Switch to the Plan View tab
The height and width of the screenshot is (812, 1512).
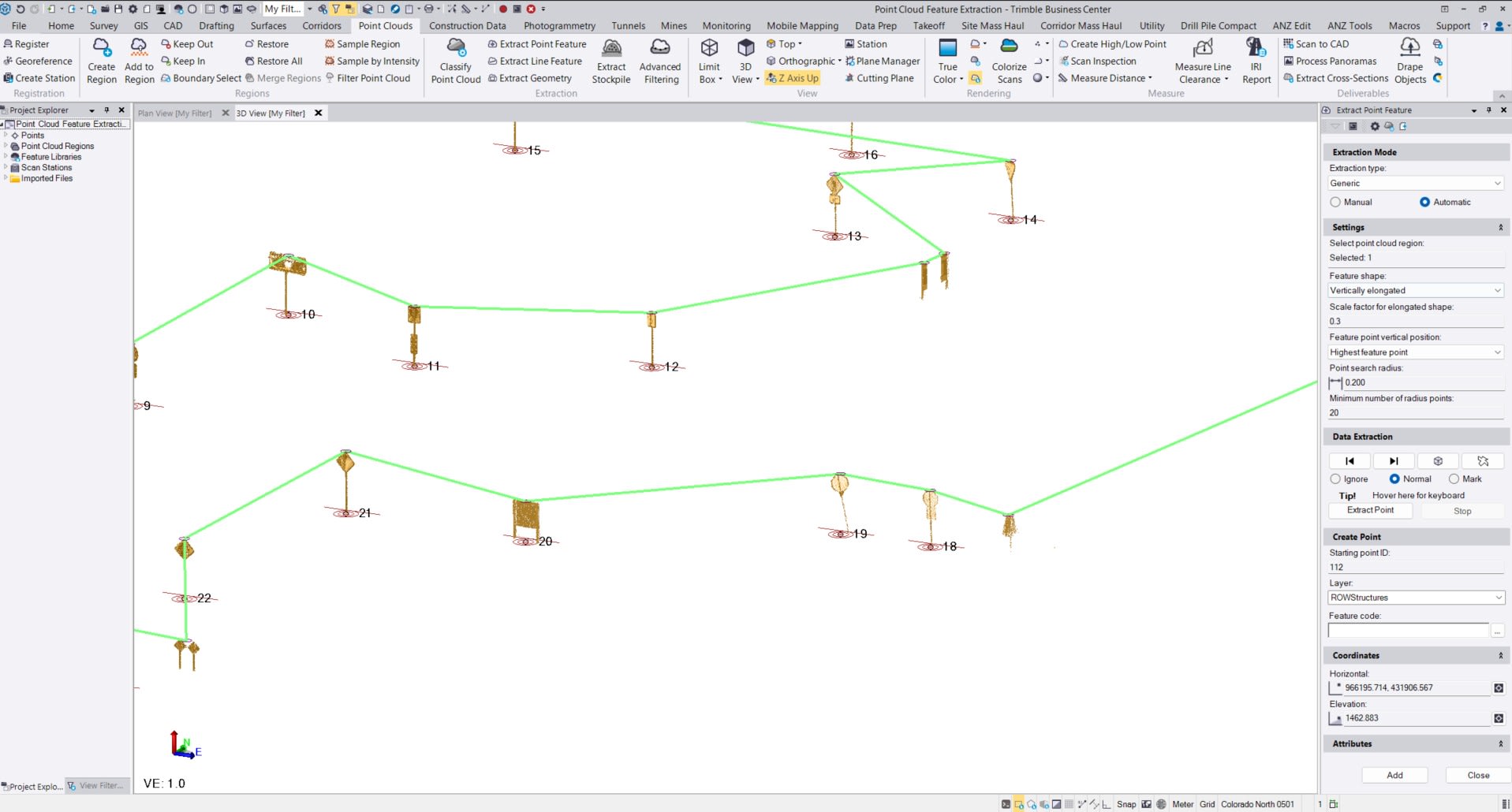point(174,114)
